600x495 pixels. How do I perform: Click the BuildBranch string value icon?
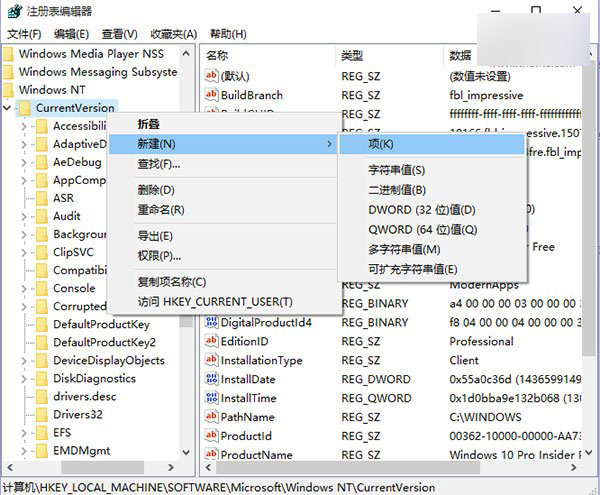pyautogui.click(x=211, y=95)
